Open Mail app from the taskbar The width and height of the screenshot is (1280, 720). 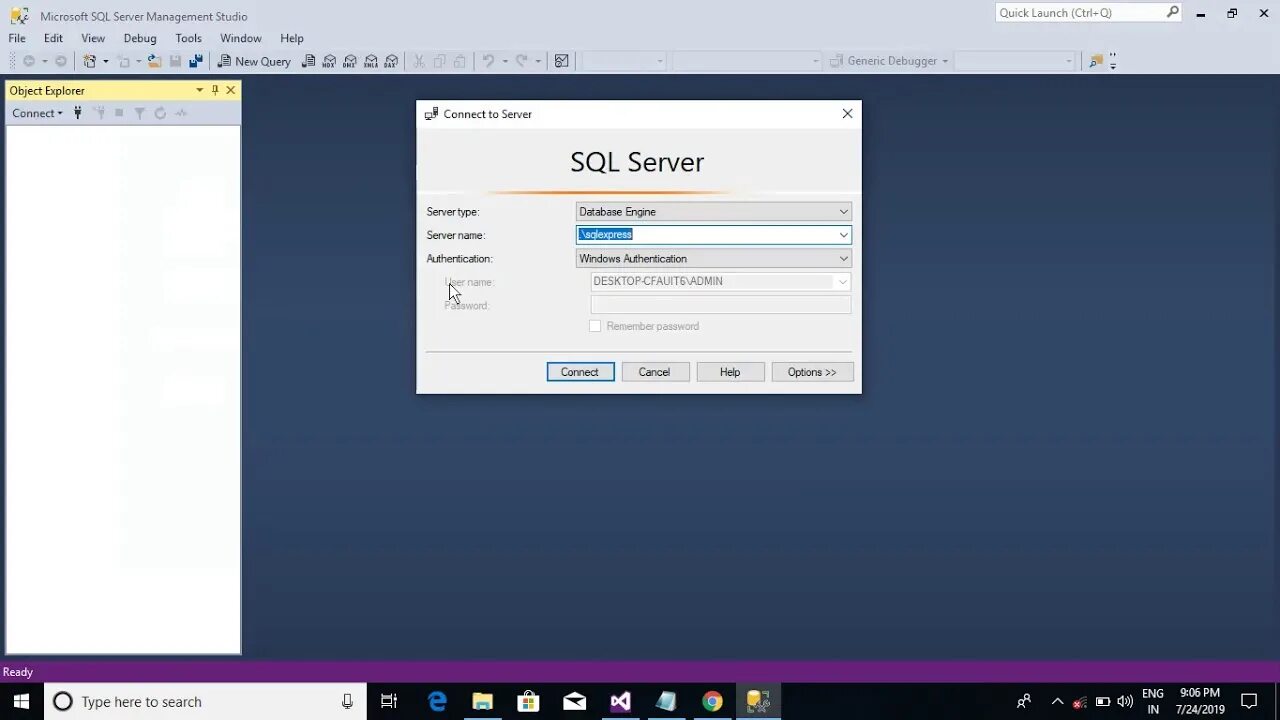point(574,702)
